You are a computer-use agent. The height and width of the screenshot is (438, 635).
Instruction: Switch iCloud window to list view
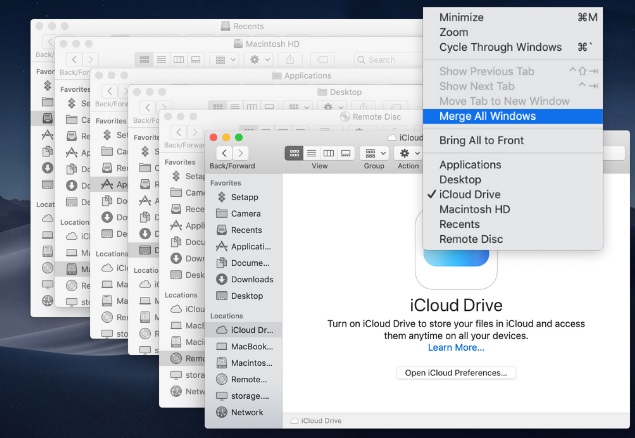point(311,153)
